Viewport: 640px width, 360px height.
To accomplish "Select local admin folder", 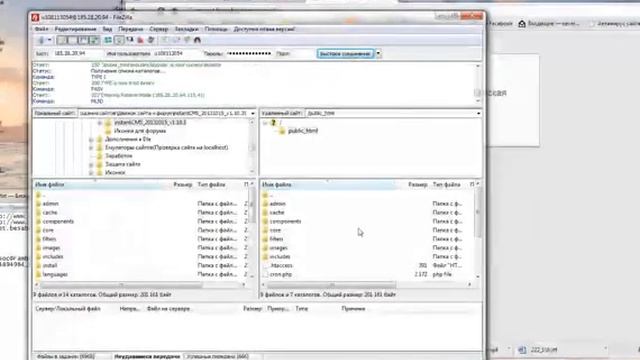I will (51, 204).
